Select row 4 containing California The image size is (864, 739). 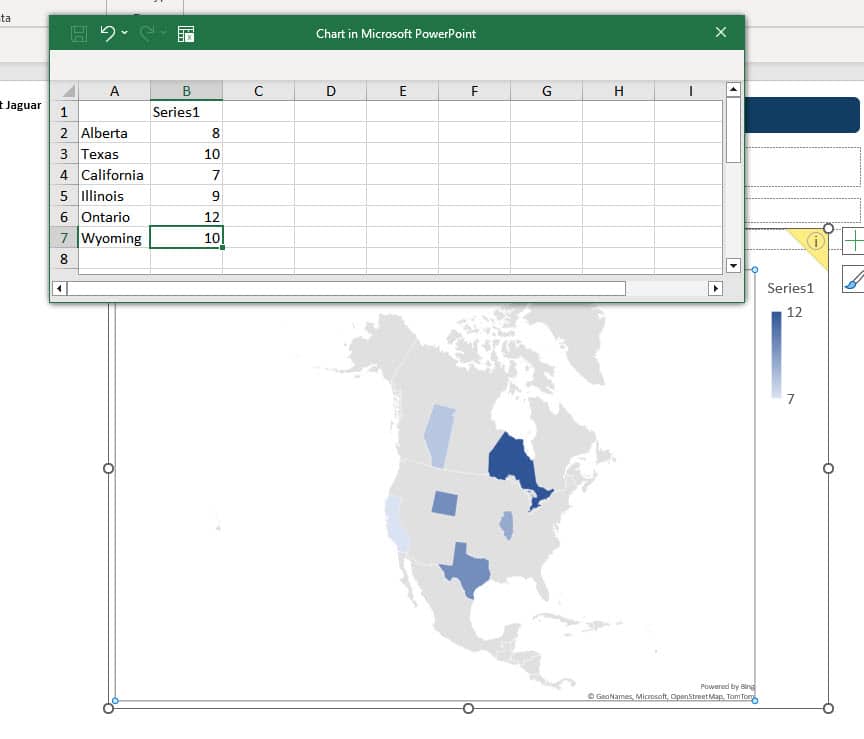coord(64,175)
